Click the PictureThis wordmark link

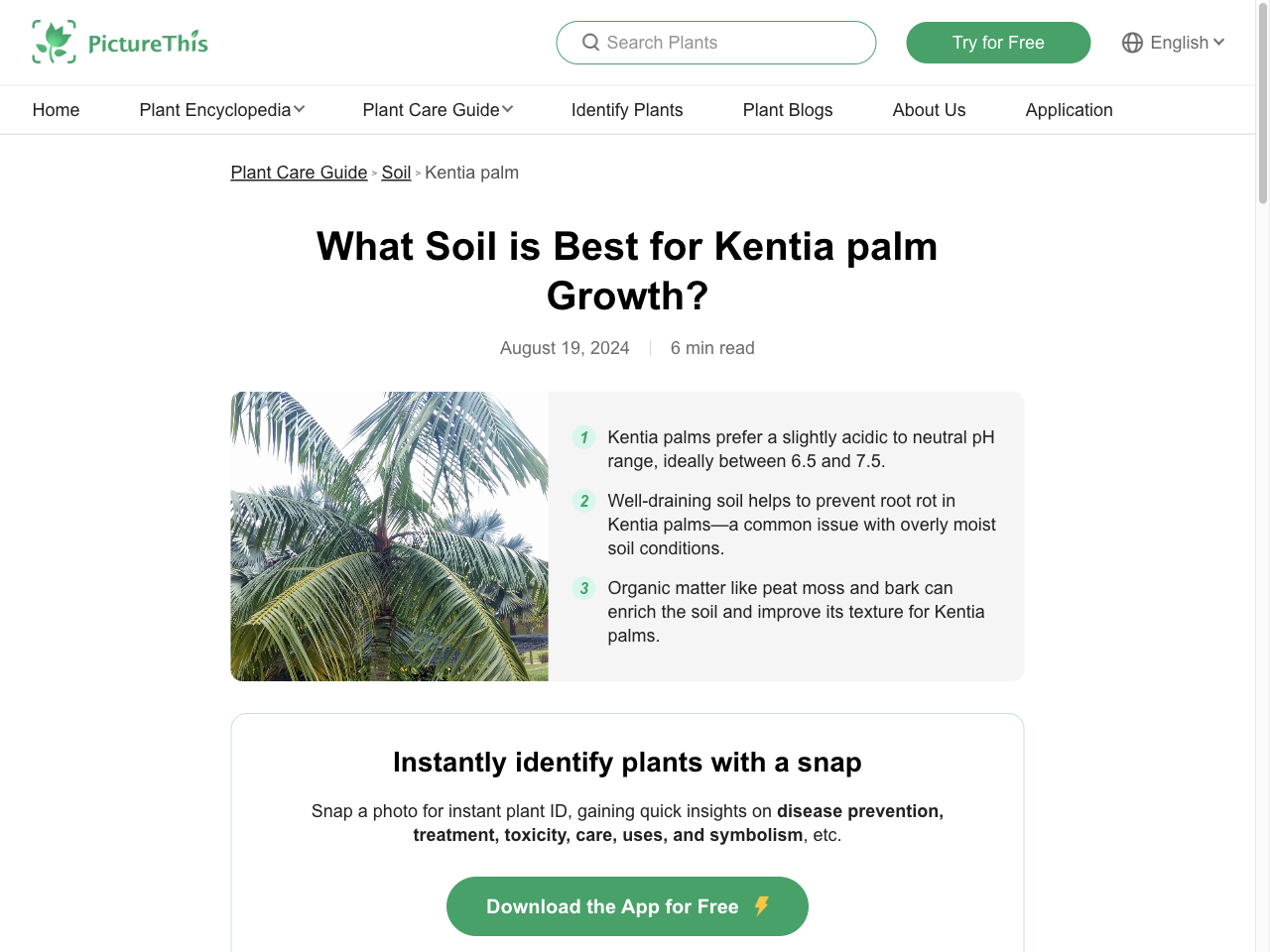pos(149,43)
